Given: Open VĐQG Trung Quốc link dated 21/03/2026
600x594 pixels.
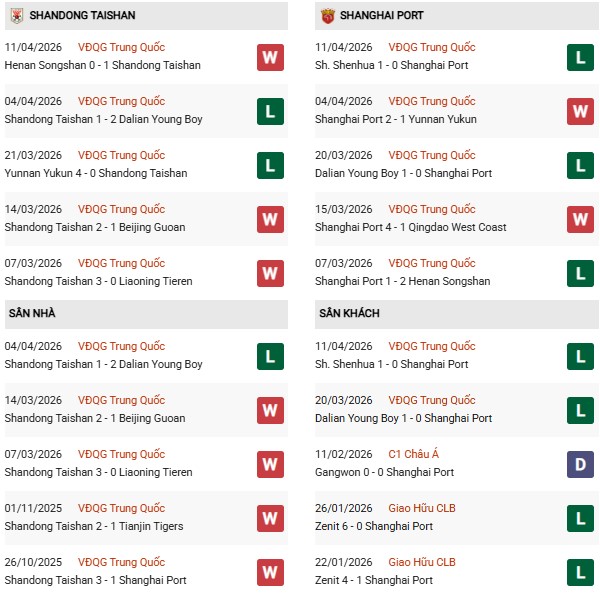Looking at the screenshot, I should 123,155.
